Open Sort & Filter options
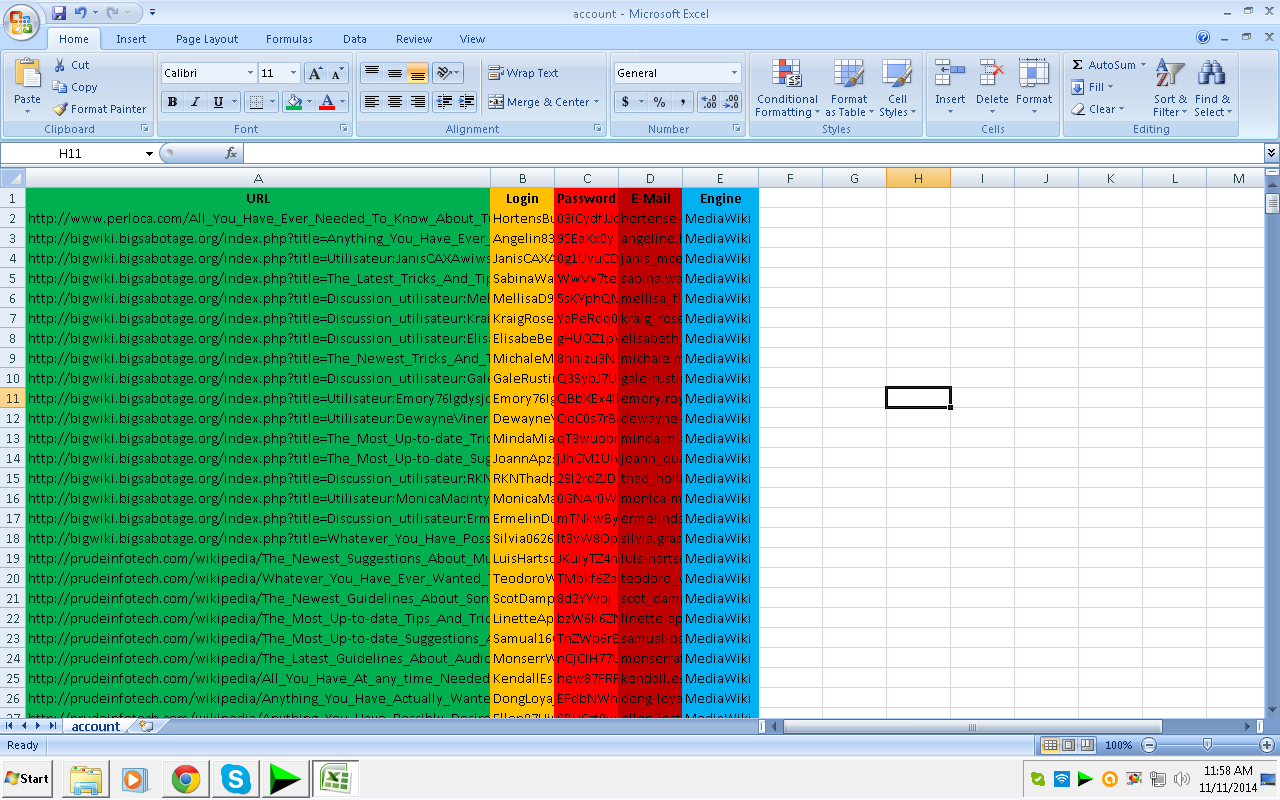The width and height of the screenshot is (1280, 800). coord(1170,88)
